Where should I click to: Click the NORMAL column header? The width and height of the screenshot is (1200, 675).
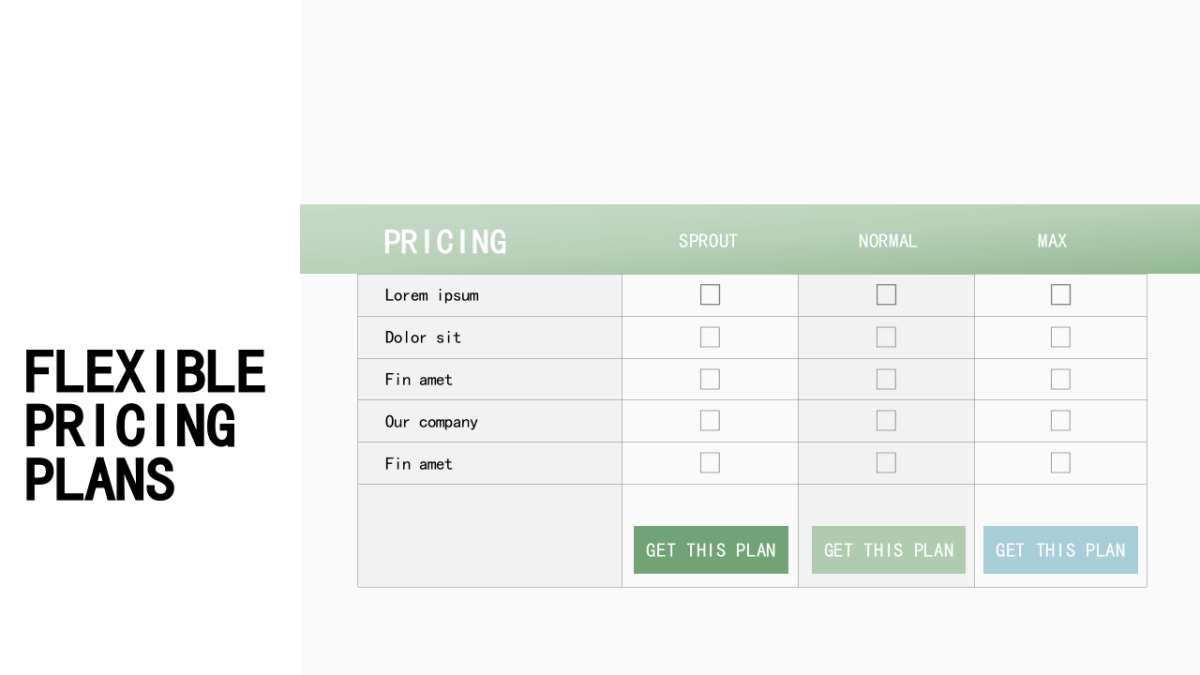coord(887,241)
